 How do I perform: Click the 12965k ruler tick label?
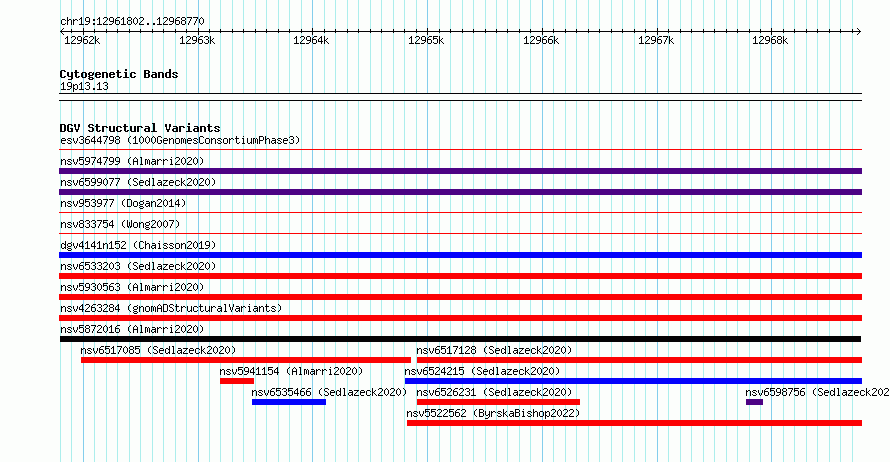pyautogui.click(x=426, y=40)
